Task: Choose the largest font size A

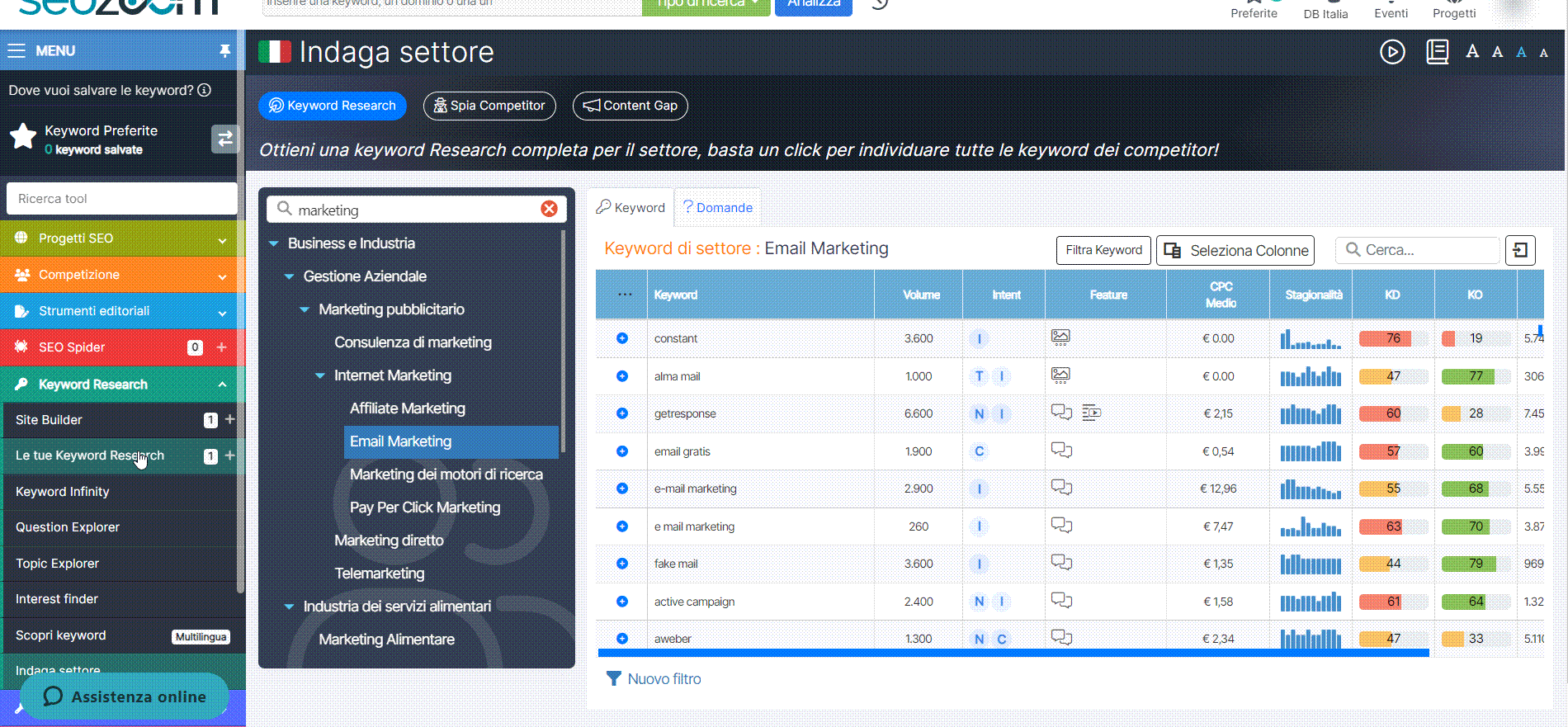Action: (1472, 51)
